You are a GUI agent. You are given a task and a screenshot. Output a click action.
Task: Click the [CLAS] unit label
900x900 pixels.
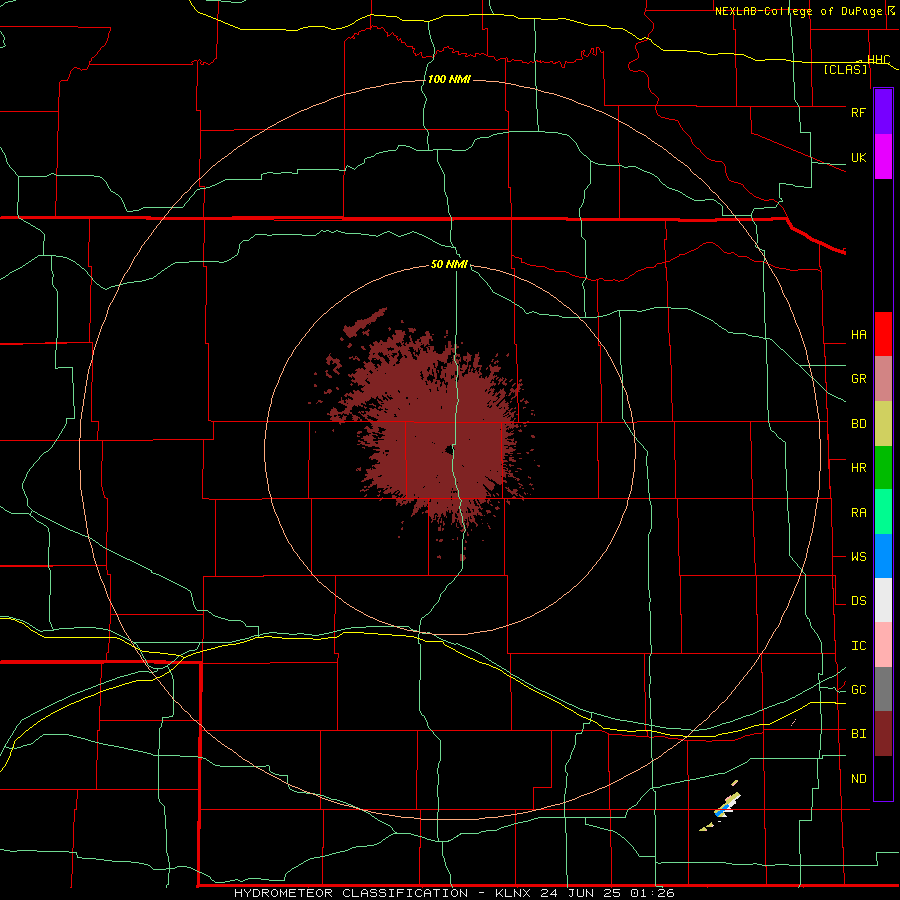[x=845, y=70]
